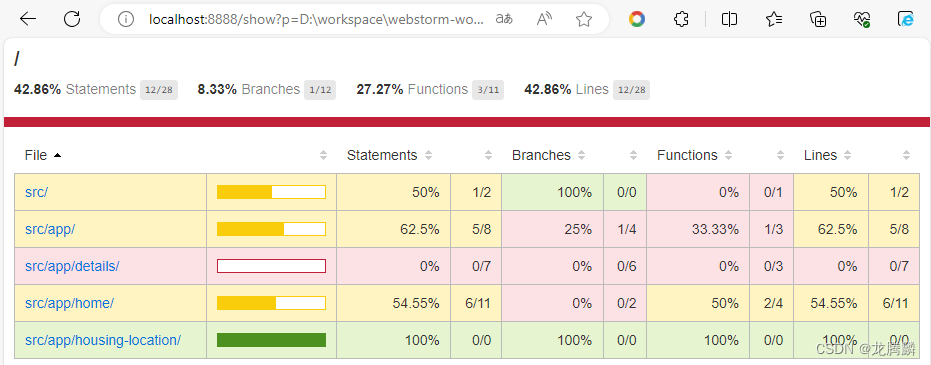This screenshot has width=931, height=365.
Task: Click the 12/28 Statements badge
Action: coord(159,90)
